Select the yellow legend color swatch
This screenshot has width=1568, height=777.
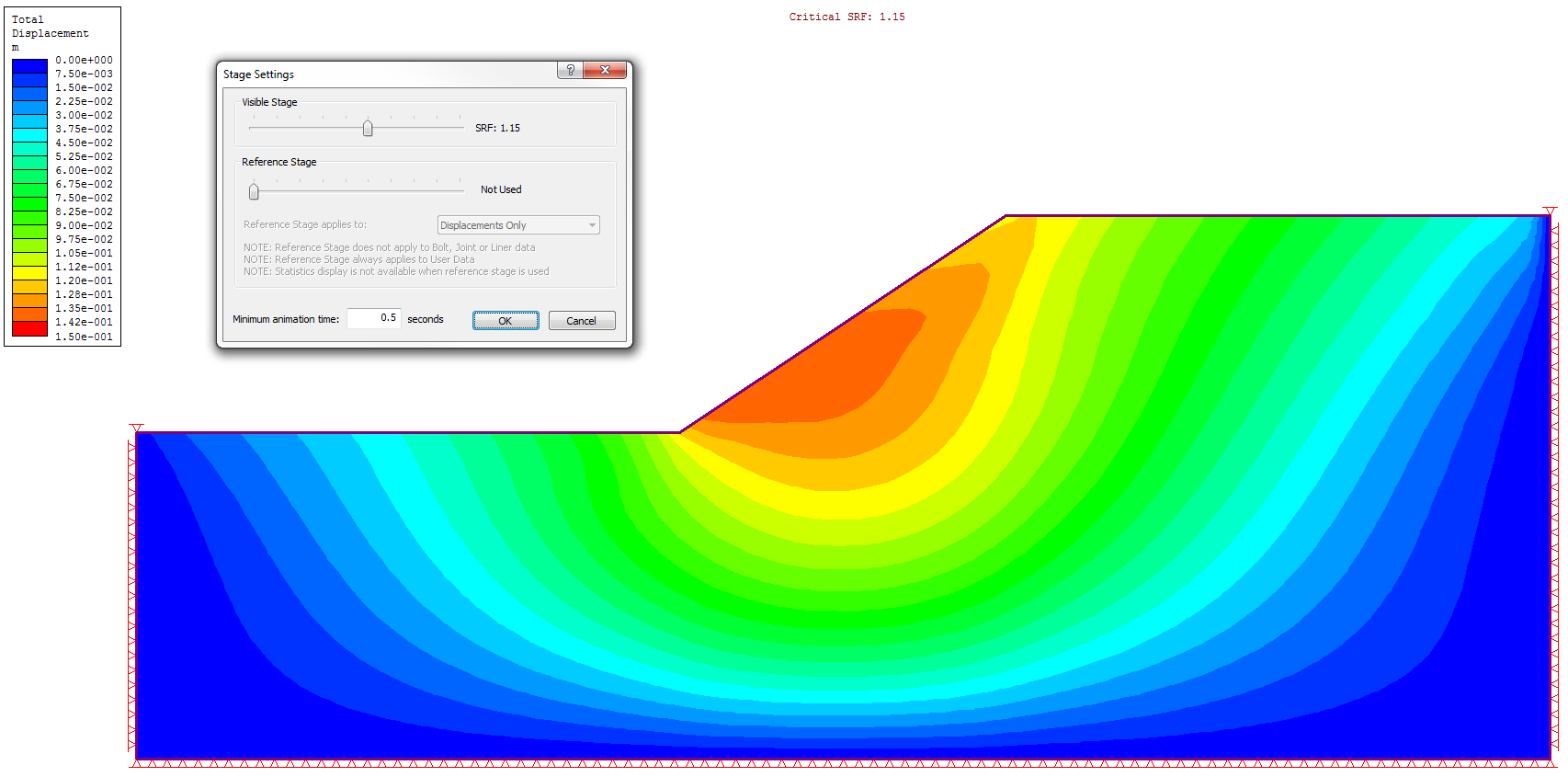(29, 273)
